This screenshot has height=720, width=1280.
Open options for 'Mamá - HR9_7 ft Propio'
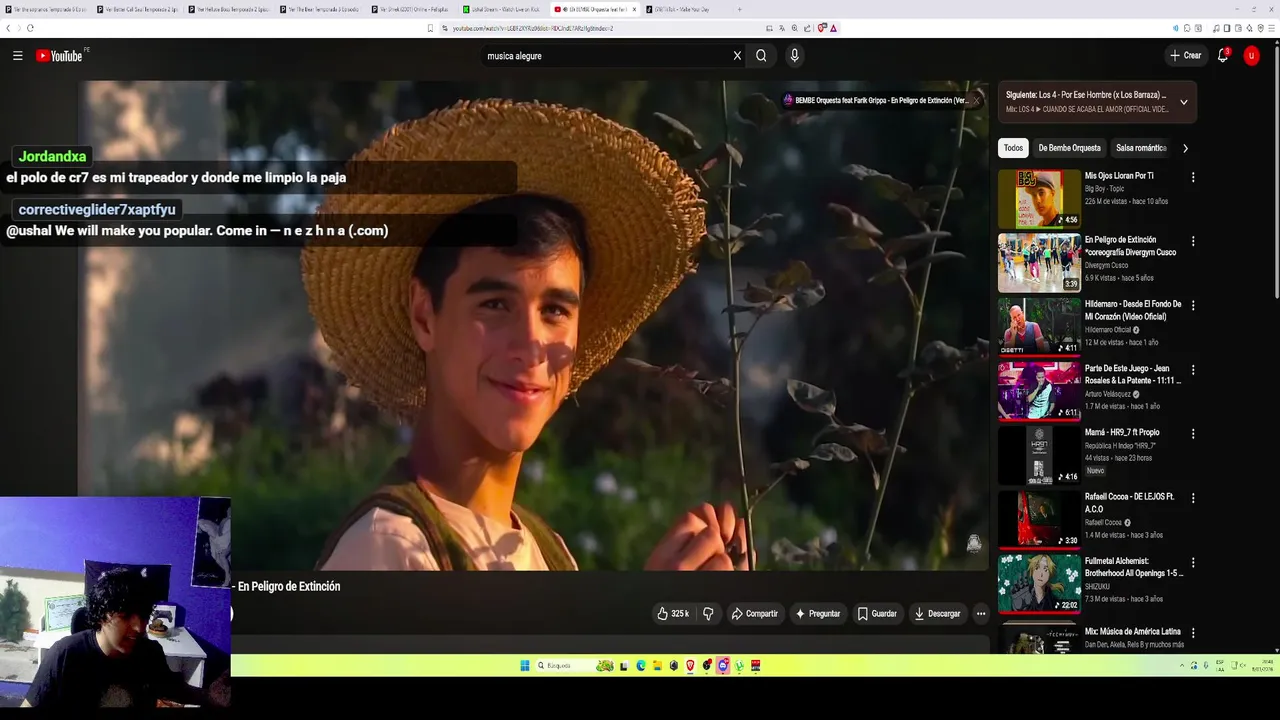pyautogui.click(x=1193, y=434)
